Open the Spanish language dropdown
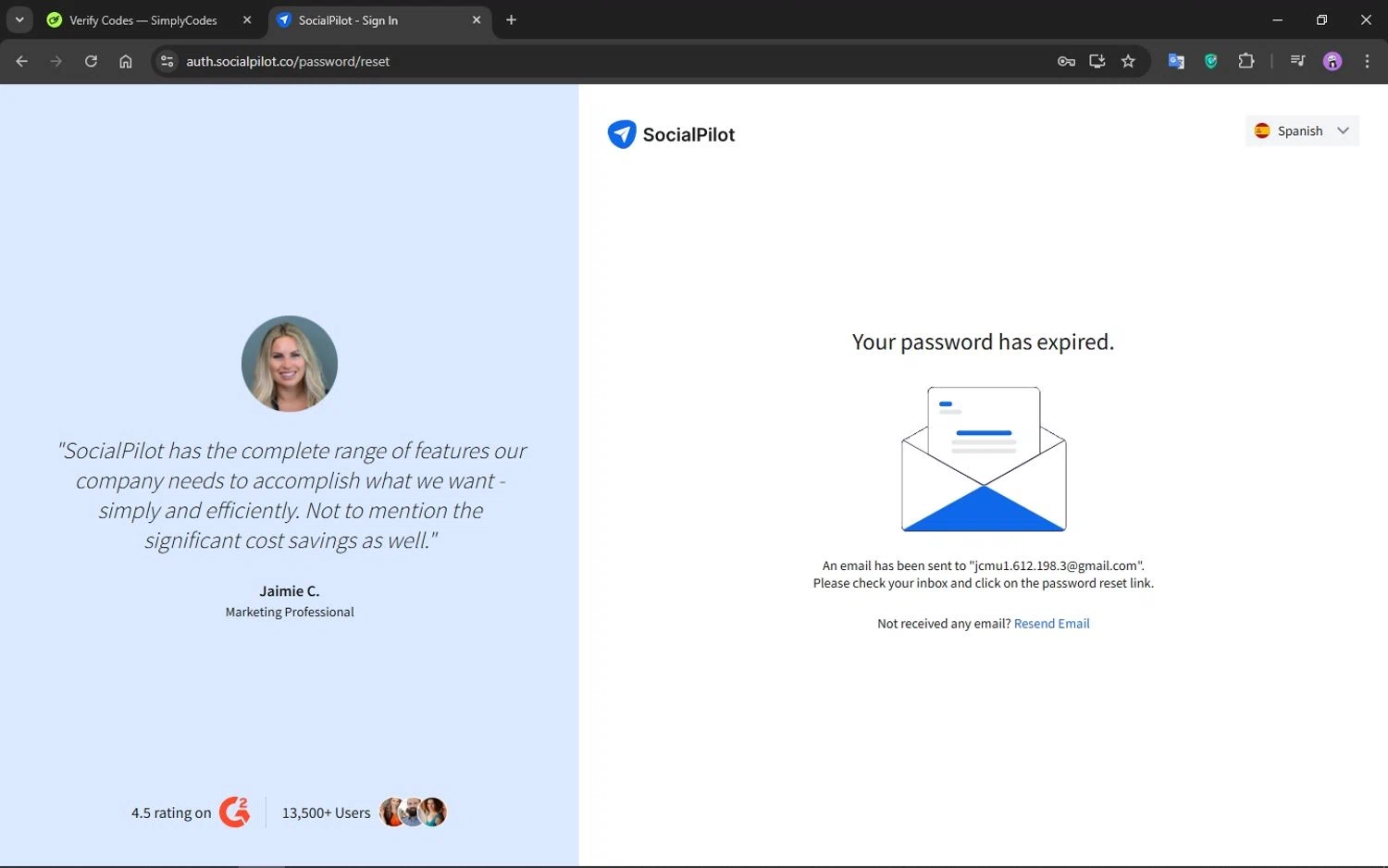This screenshot has height=868, width=1388. coord(1302,130)
